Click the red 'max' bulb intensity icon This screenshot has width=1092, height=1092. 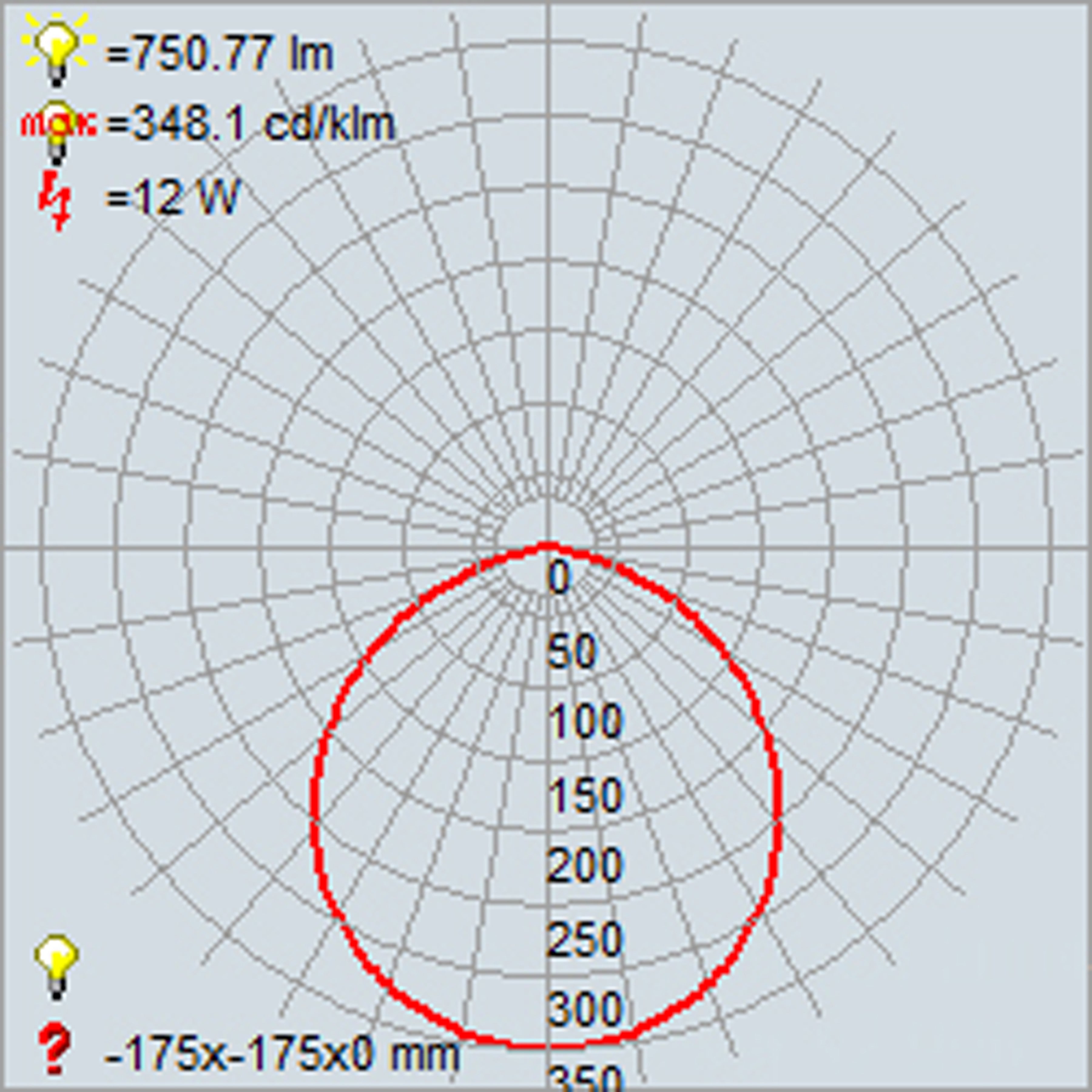(x=58, y=127)
